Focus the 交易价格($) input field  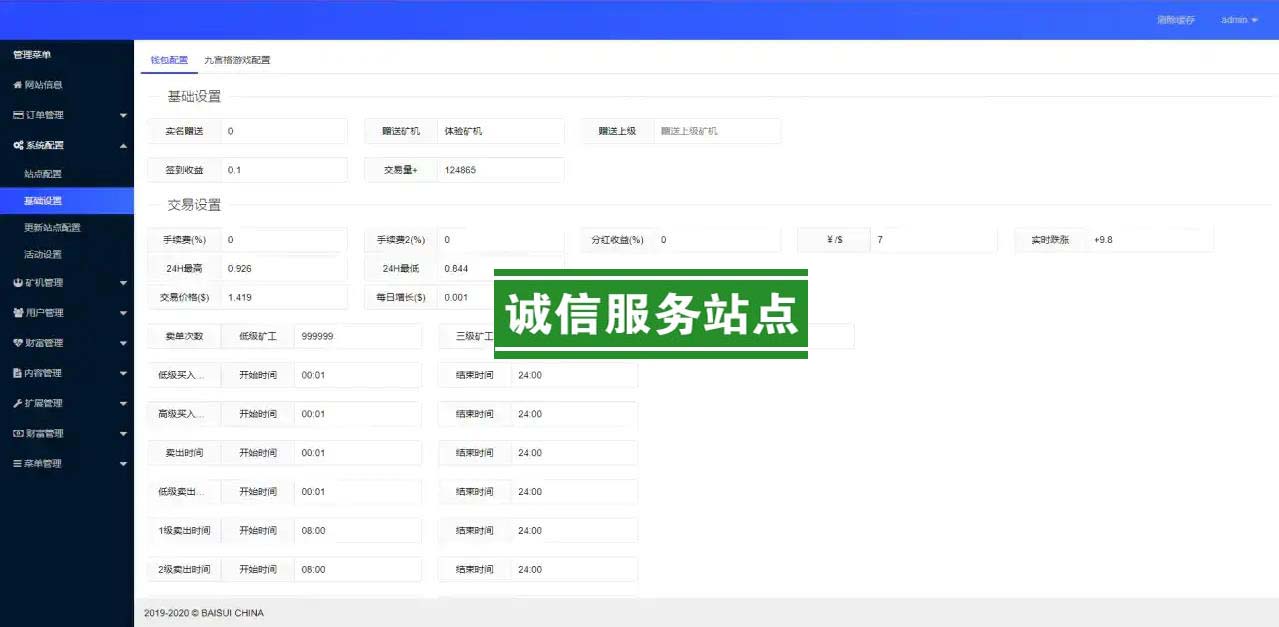click(284, 297)
